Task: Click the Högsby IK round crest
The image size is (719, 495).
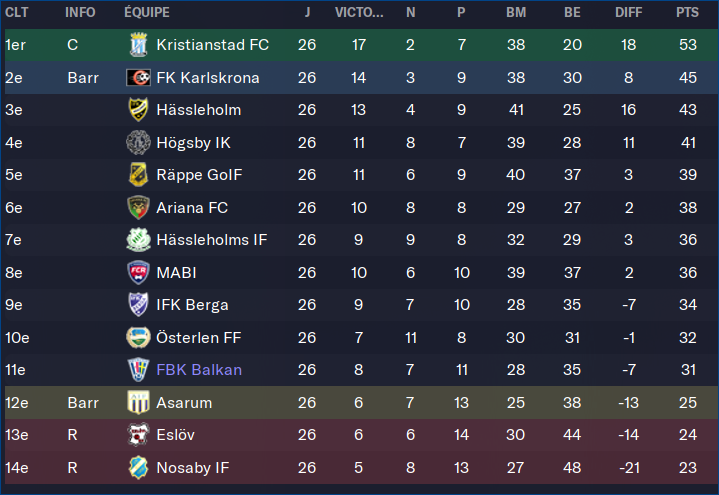Action: coord(138,143)
